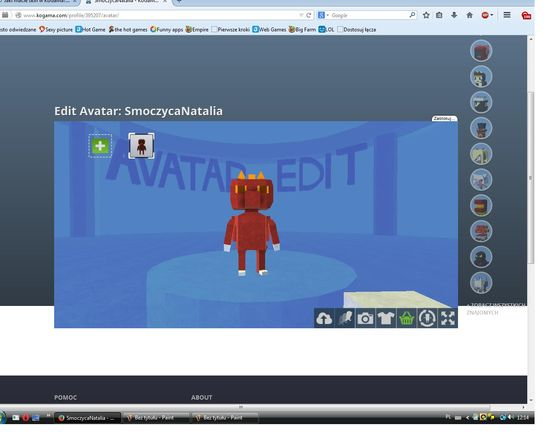Open the 'Pierwsze kroki' bookmark
The height and width of the screenshot is (440, 550).
click(230, 29)
